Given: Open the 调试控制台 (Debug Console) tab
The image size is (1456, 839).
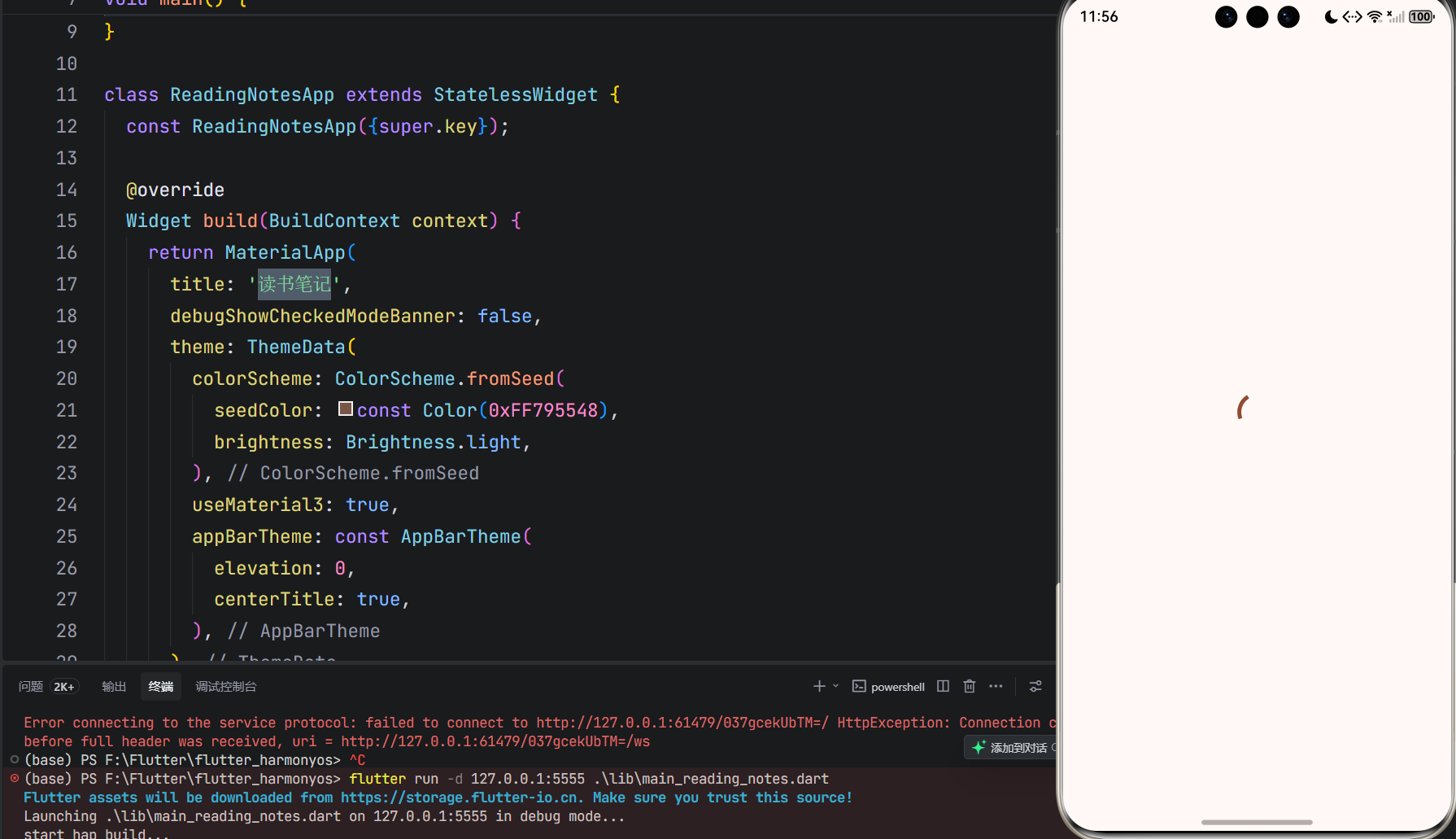Looking at the screenshot, I should tap(226, 687).
